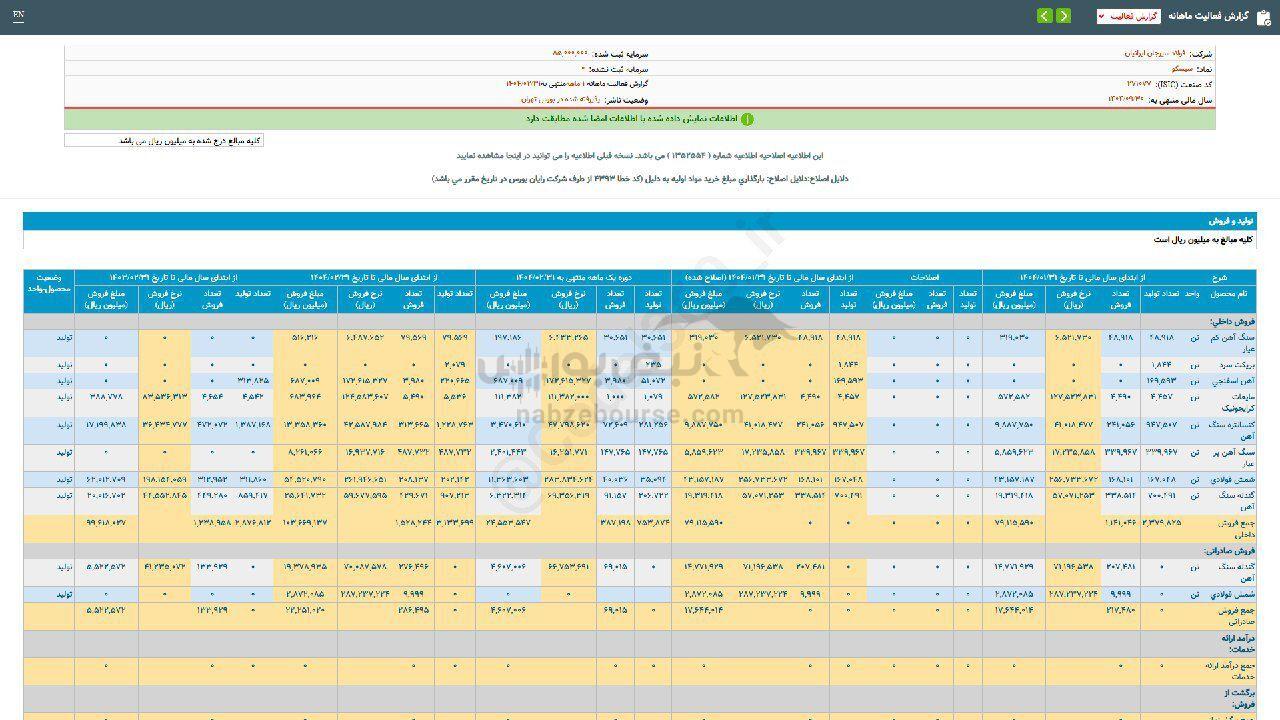Click the green verification banner message text
The width and height of the screenshot is (1280, 720).
click(631, 119)
